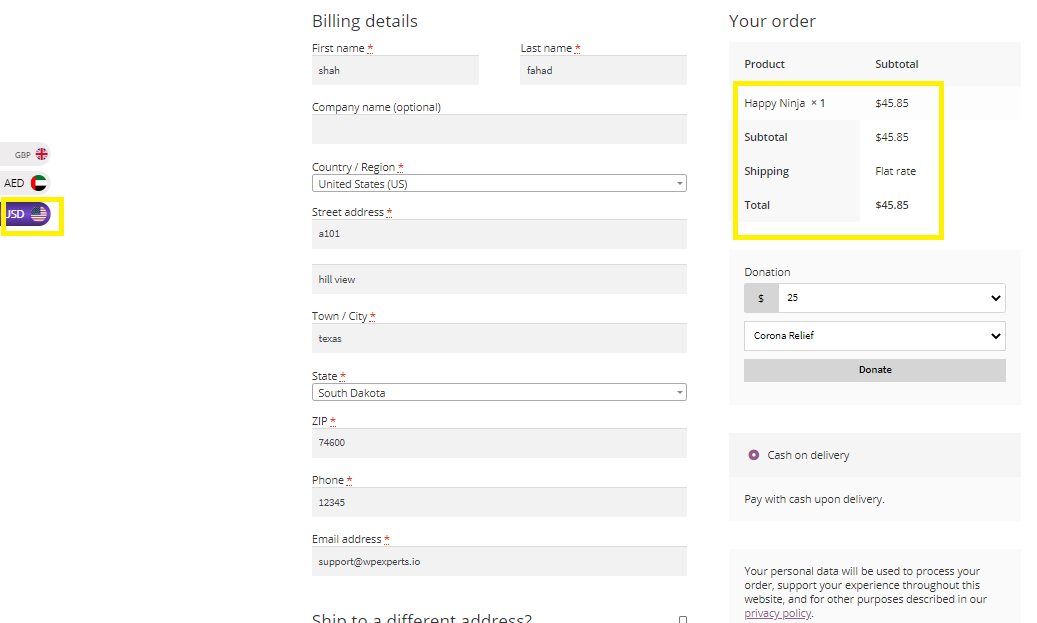Open the donation amount dropdown

pos(892,298)
